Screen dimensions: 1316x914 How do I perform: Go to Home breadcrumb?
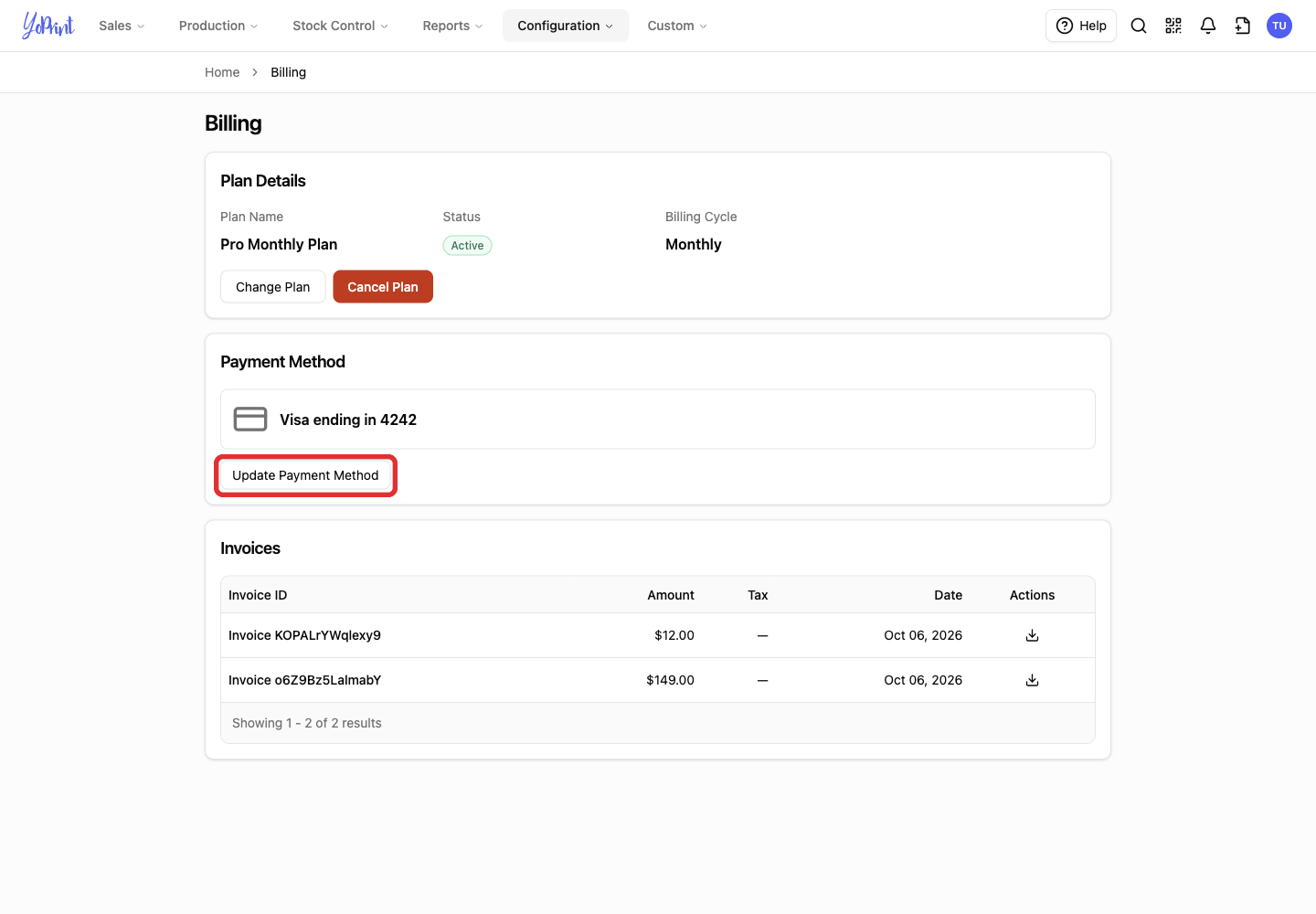click(222, 72)
